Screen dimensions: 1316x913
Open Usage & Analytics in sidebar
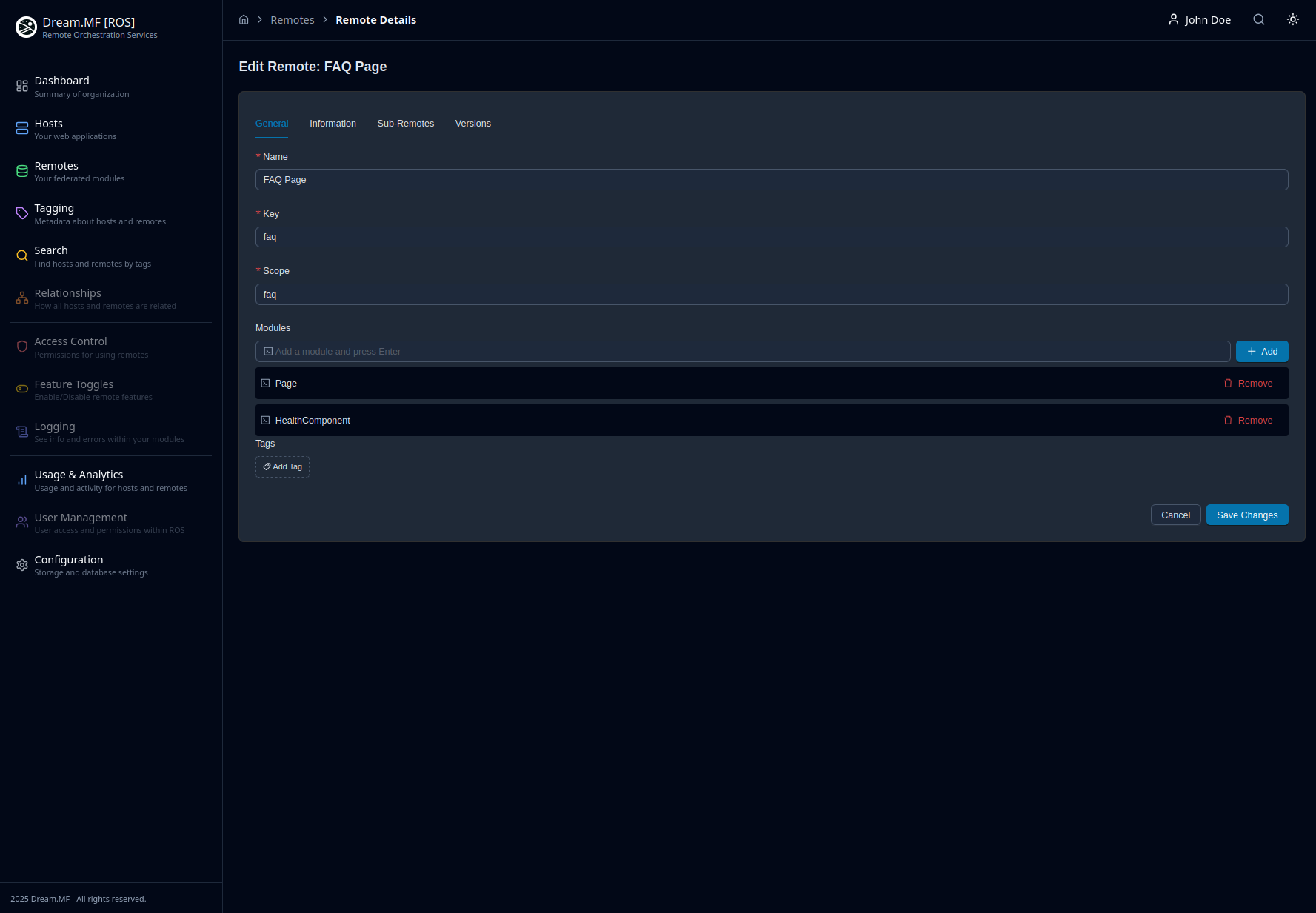[79, 480]
